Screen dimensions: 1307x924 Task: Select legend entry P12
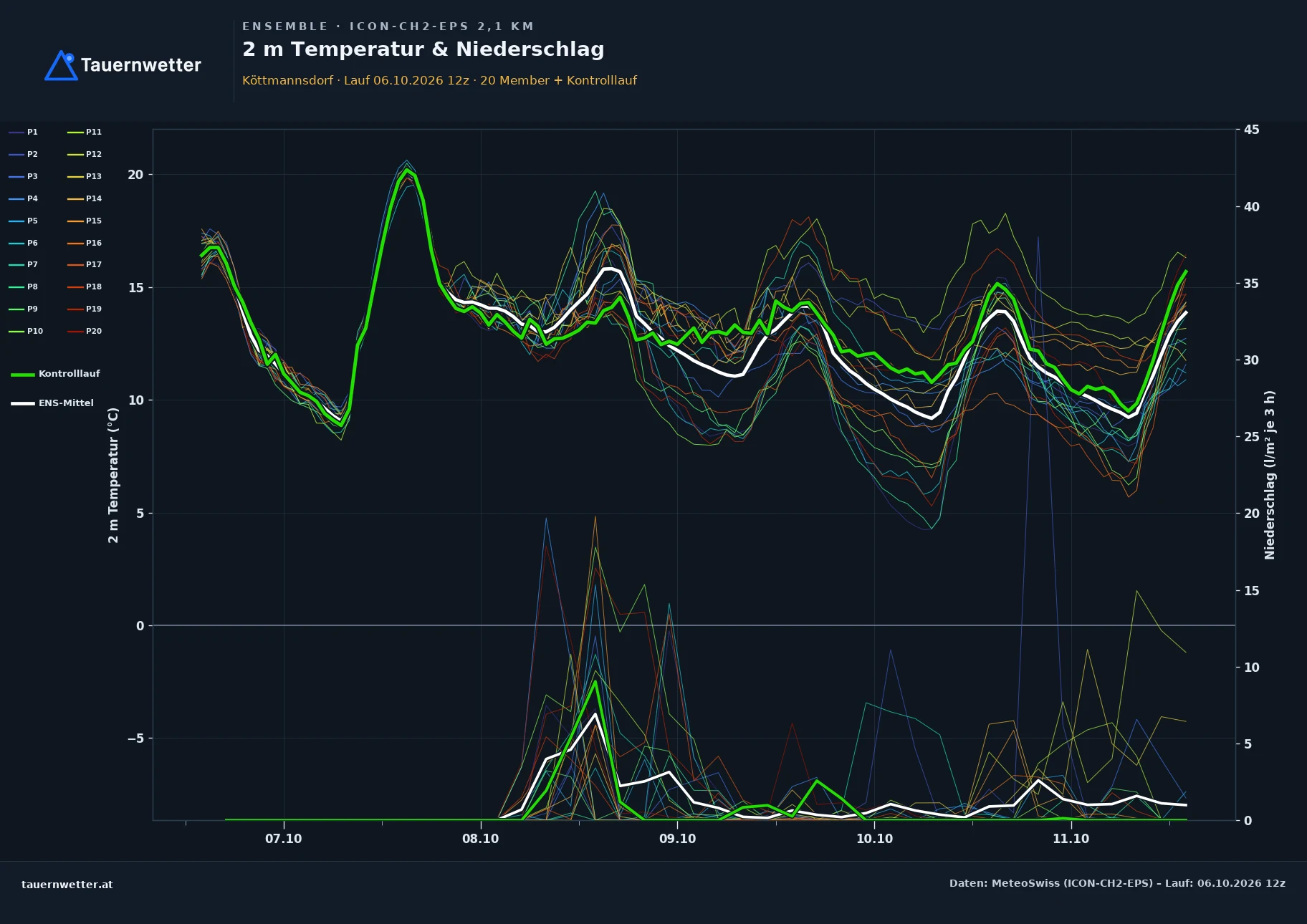(85, 154)
